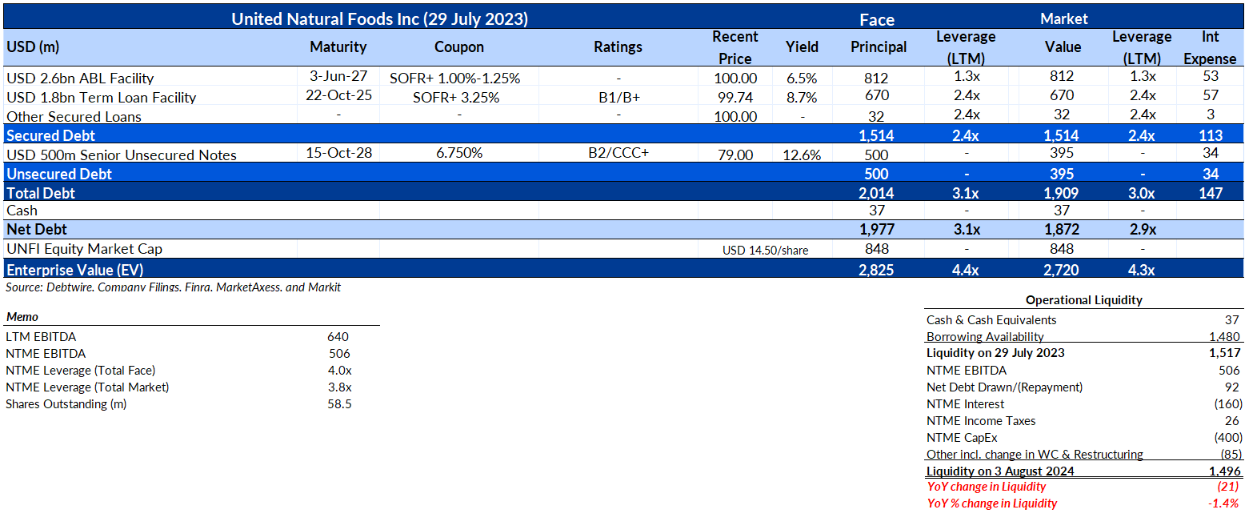Select the USD 2.6bn ABL Facility row label

(x=81, y=78)
